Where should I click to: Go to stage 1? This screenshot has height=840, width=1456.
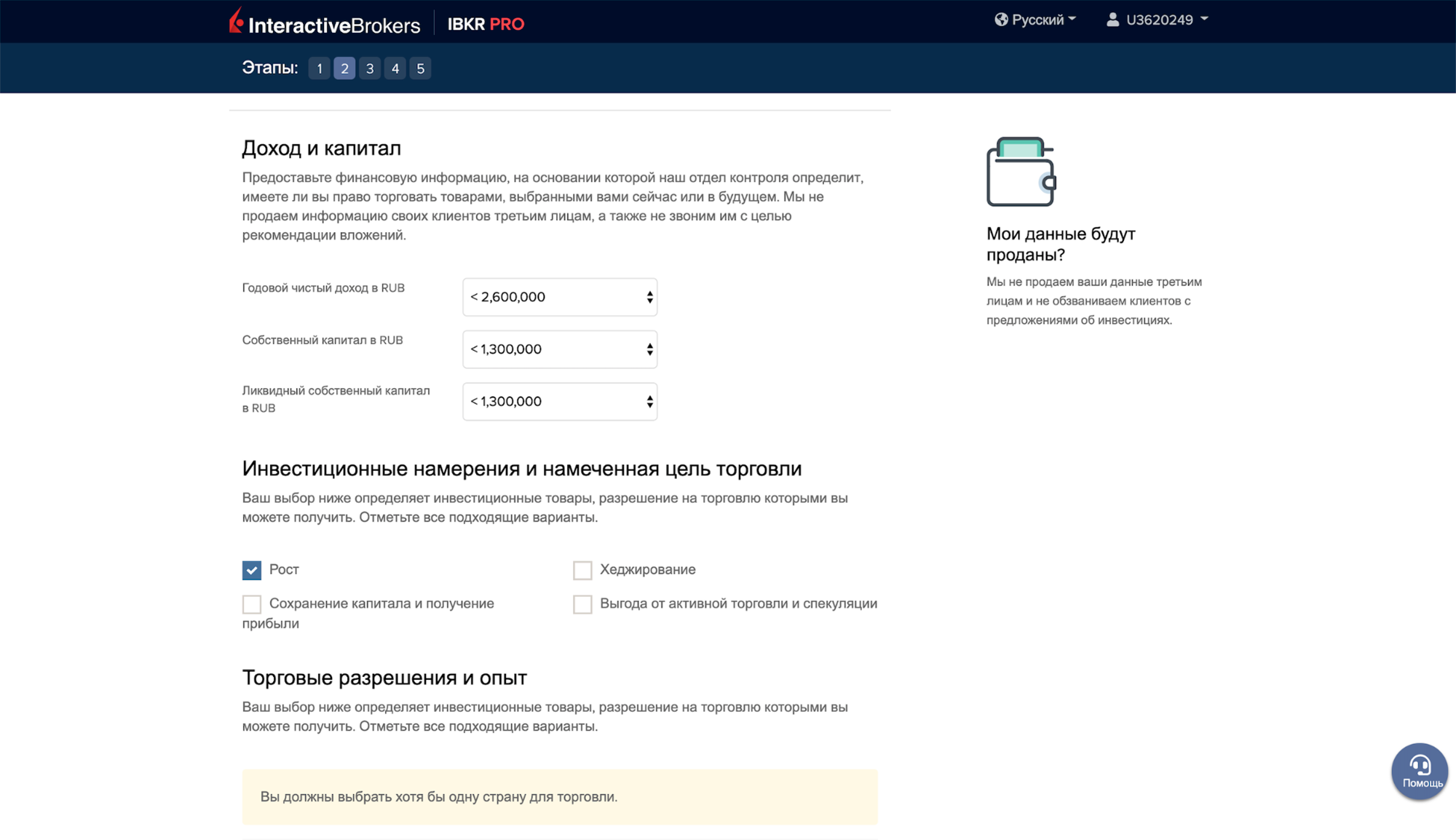(319, 68)
